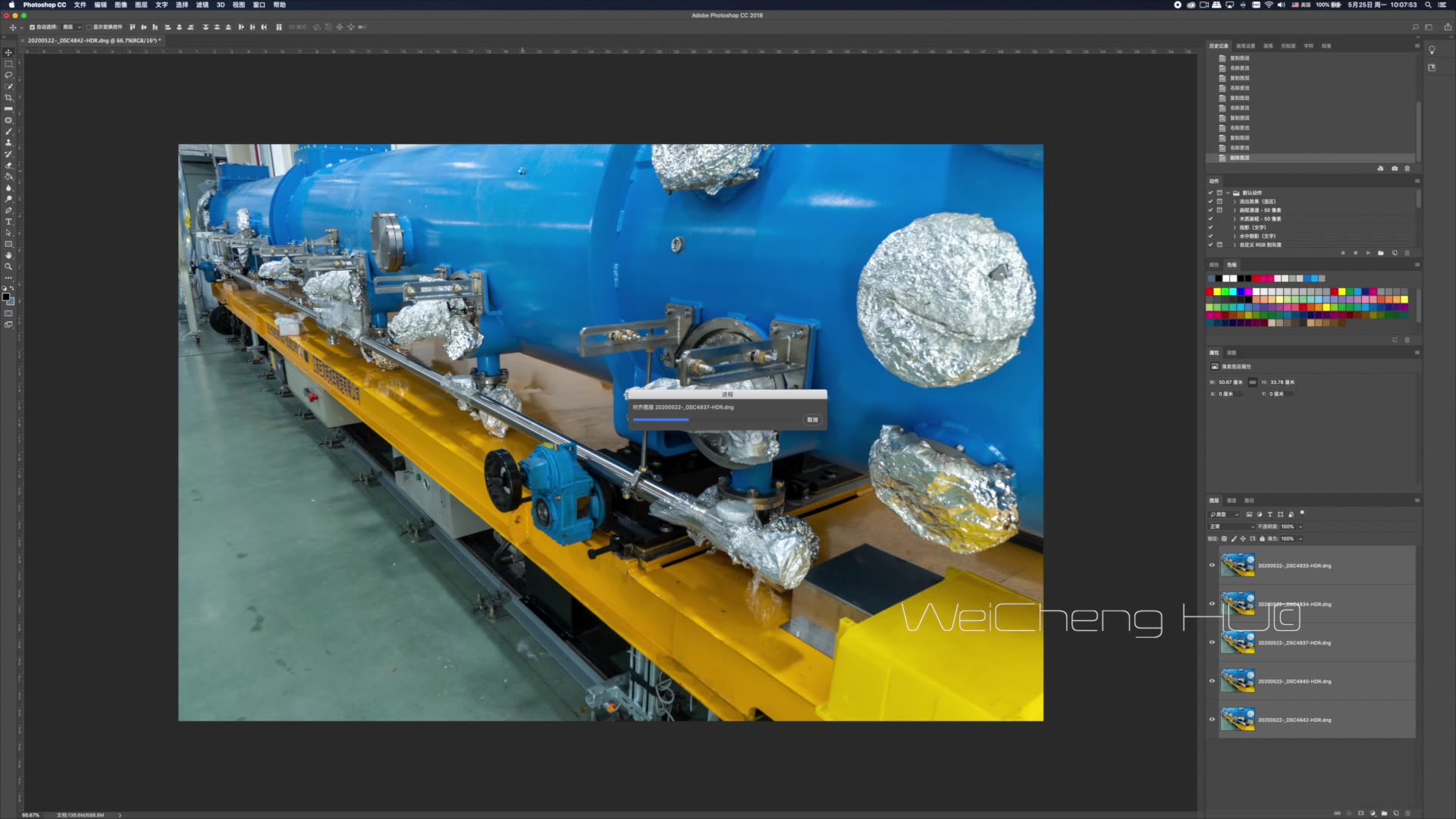Image resolution: width=1456 pixels, height=819 pixels.
Task: Create new document from current history state
Action: [x=1380, y=168]
